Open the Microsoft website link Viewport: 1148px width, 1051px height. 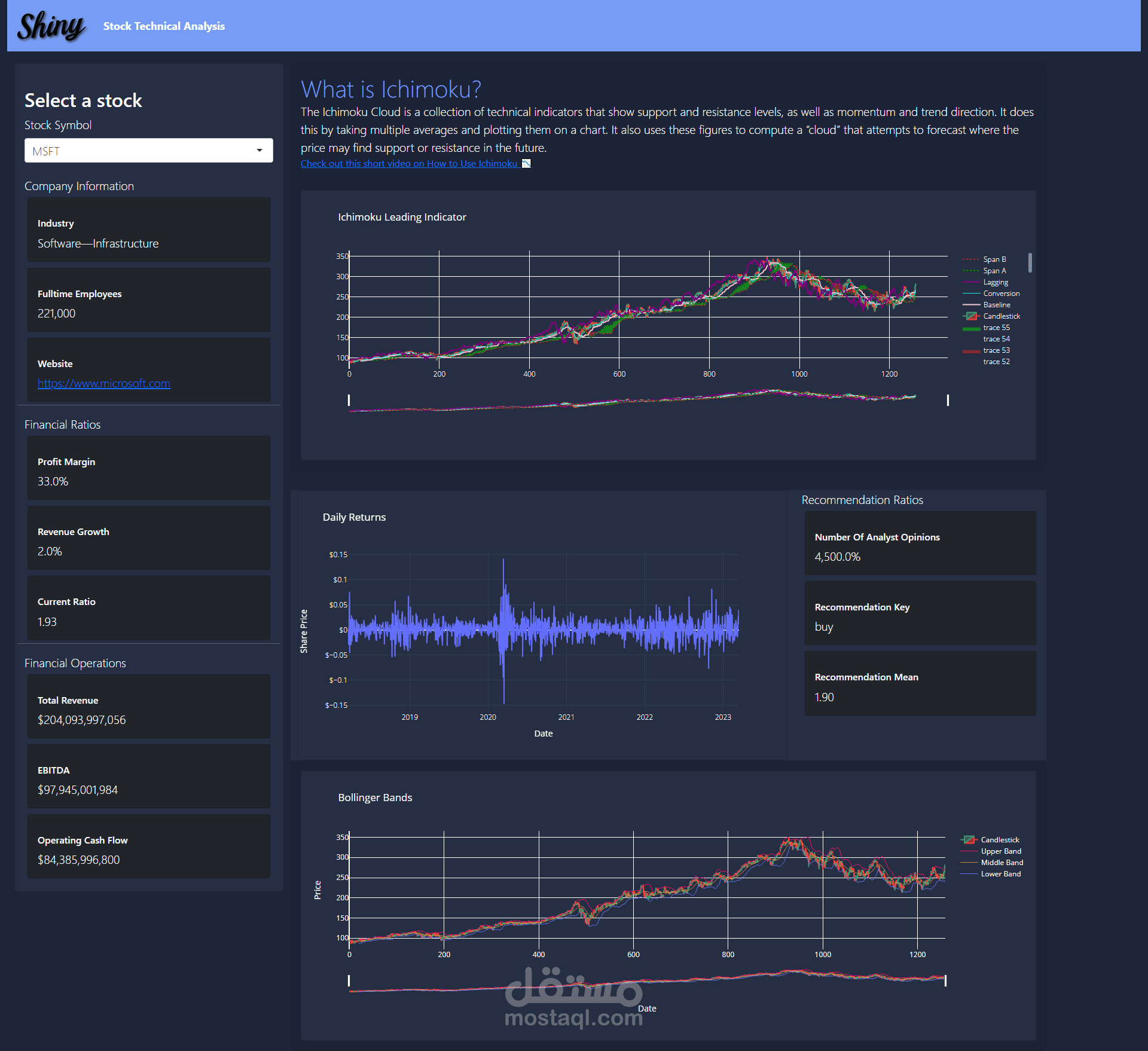102,383
